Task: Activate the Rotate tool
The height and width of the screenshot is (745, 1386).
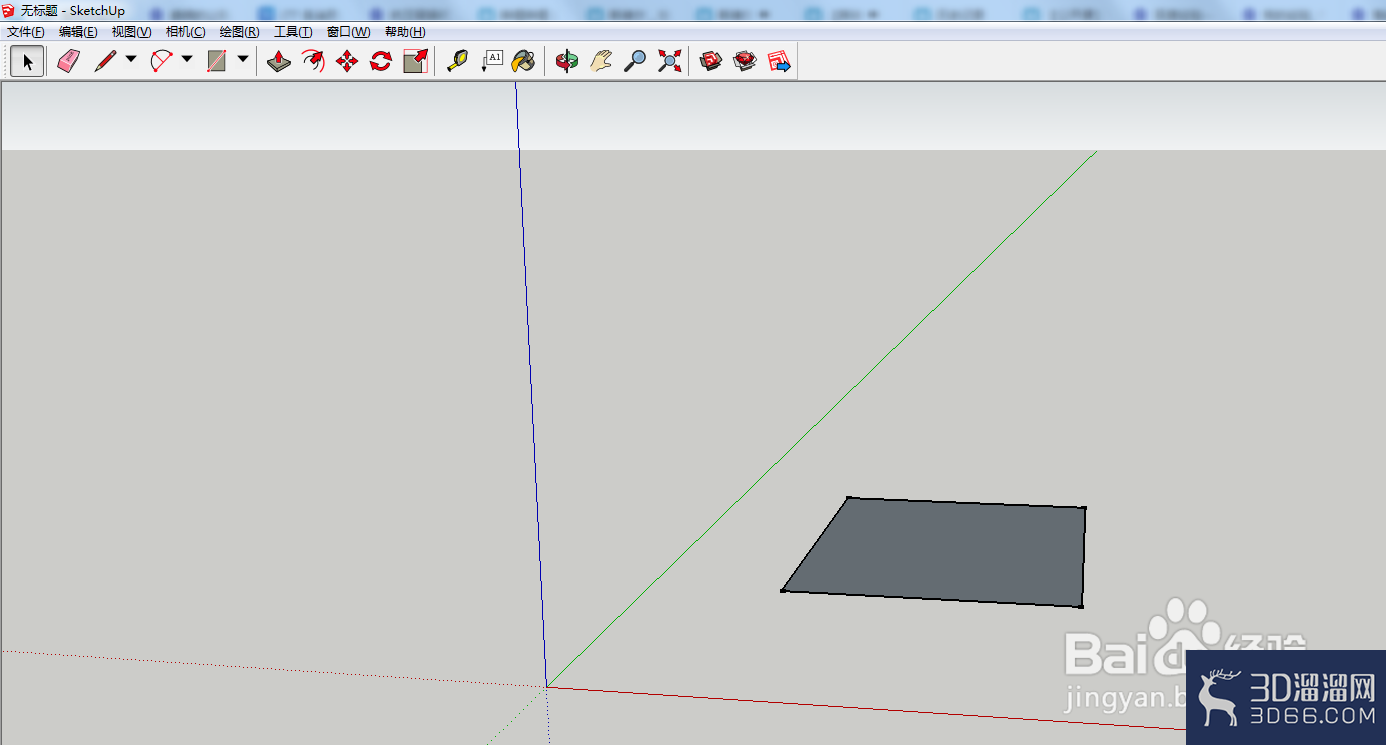Action: (x=381, y=62)
